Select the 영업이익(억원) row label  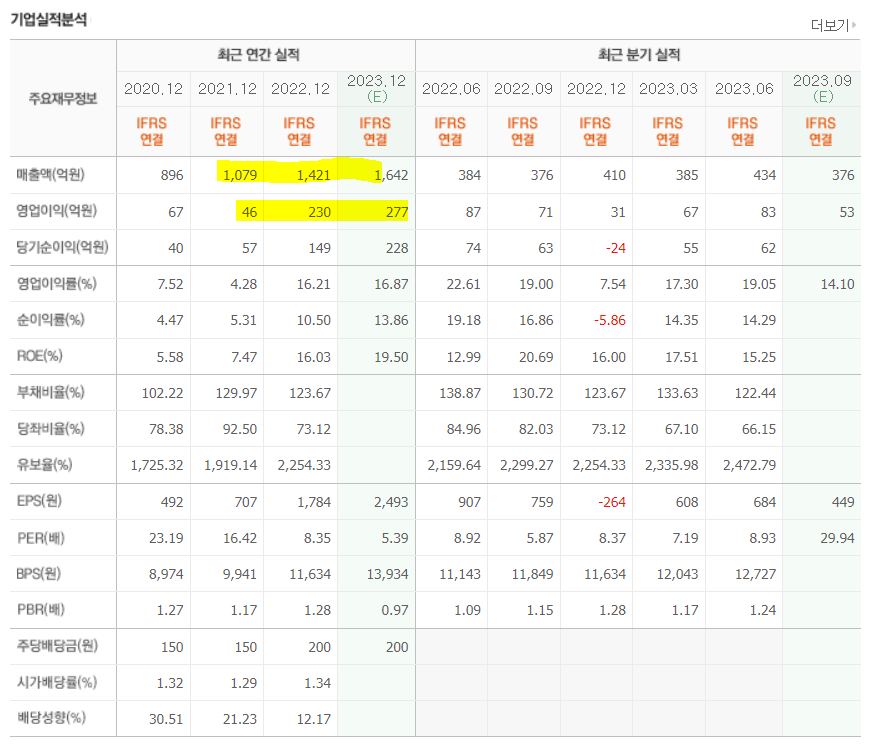57,211
